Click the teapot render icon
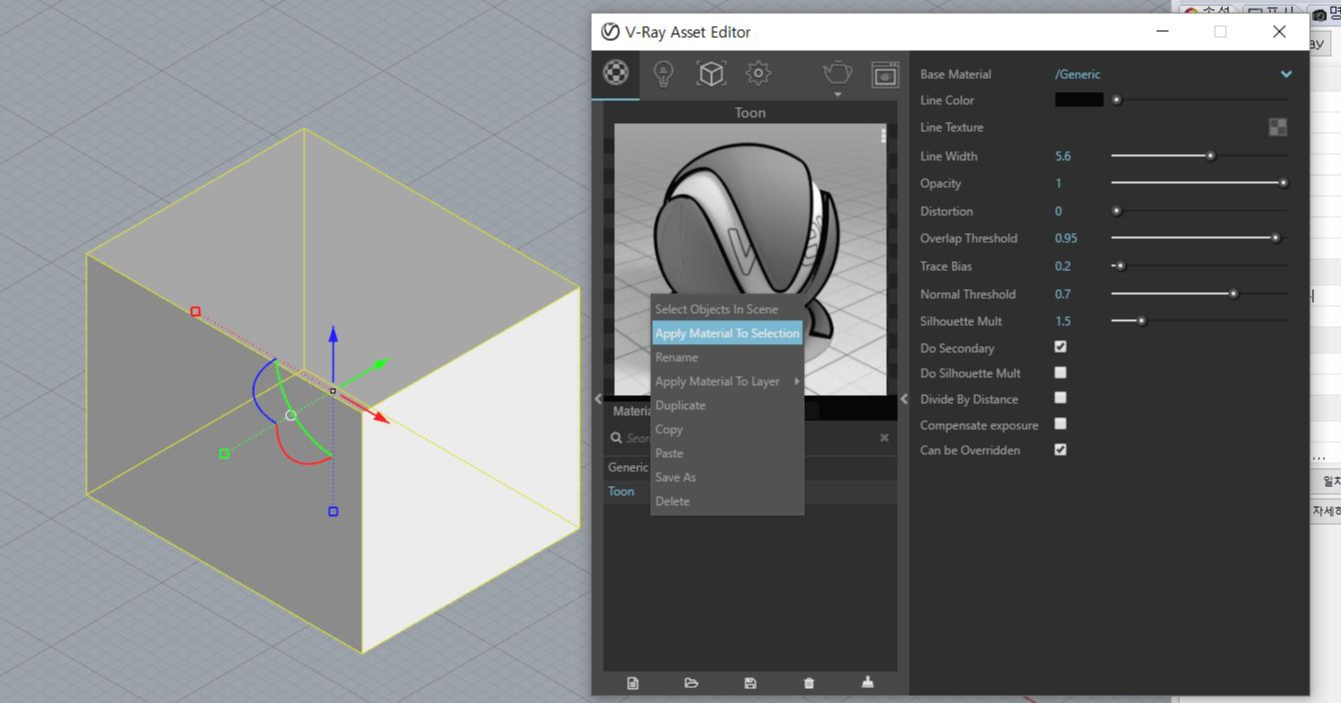This screenshot has height=703, width=1341. tap(837, 72)
